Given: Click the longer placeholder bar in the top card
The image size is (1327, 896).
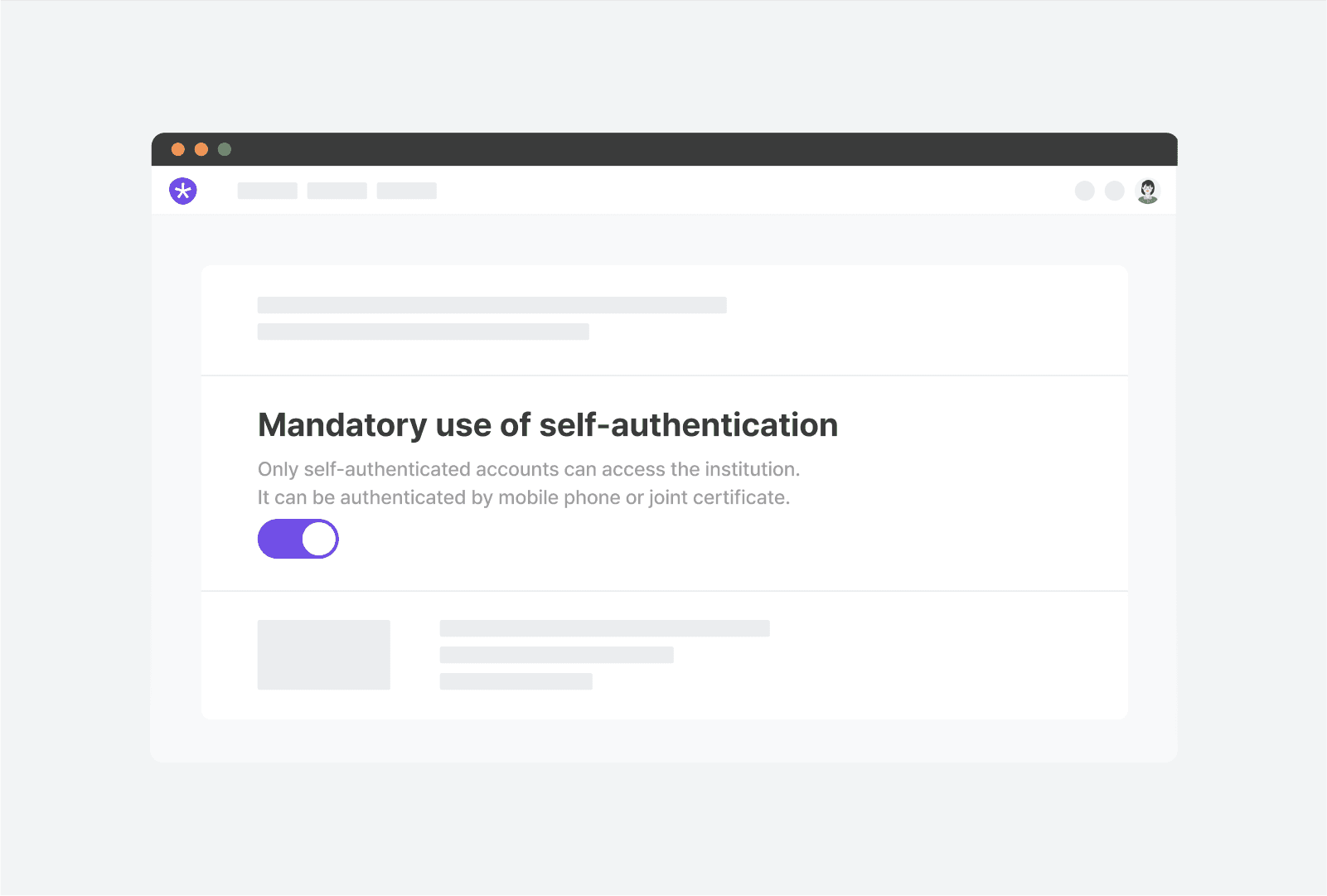Looking at the screenshot, I should [492, 305].
